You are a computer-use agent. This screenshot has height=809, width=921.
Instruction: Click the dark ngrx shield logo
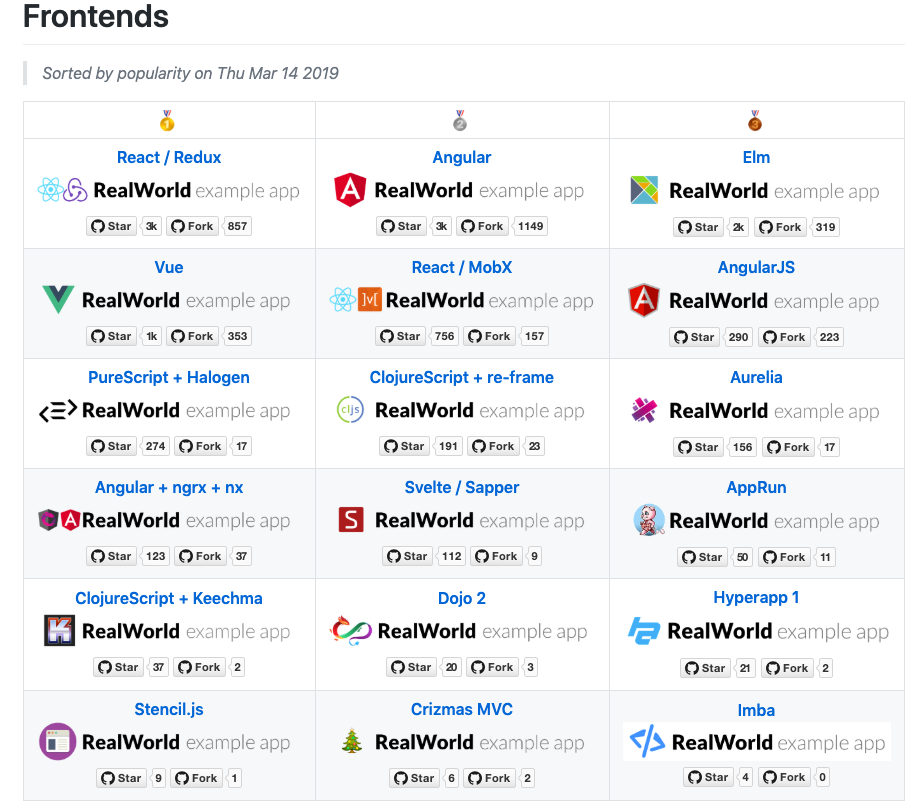(48, 519)
